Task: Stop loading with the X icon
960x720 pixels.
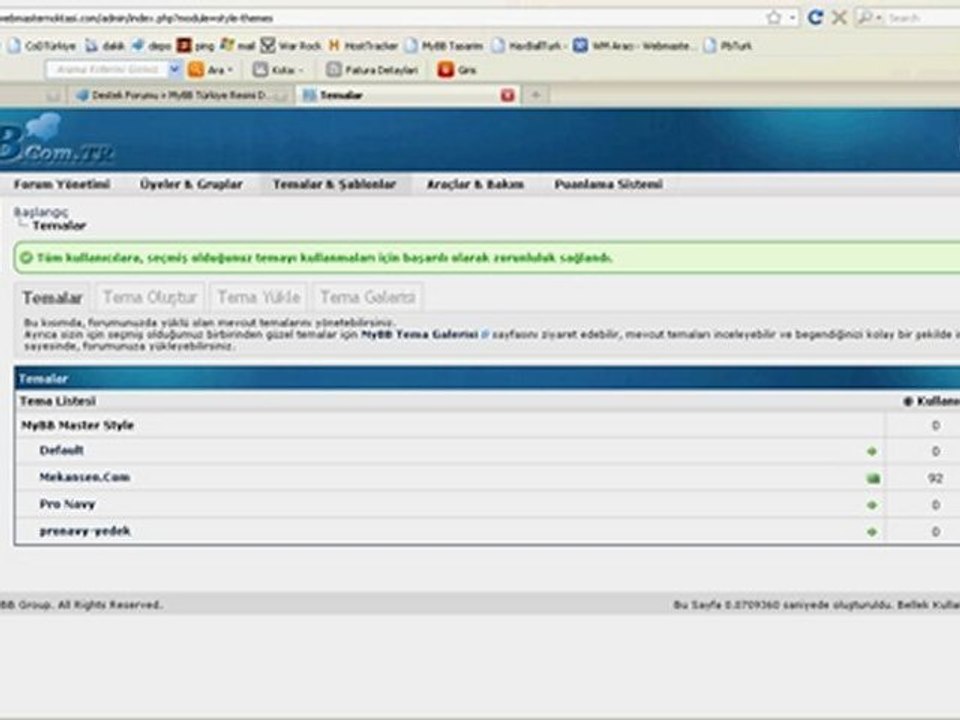Action: coord(839,17)
